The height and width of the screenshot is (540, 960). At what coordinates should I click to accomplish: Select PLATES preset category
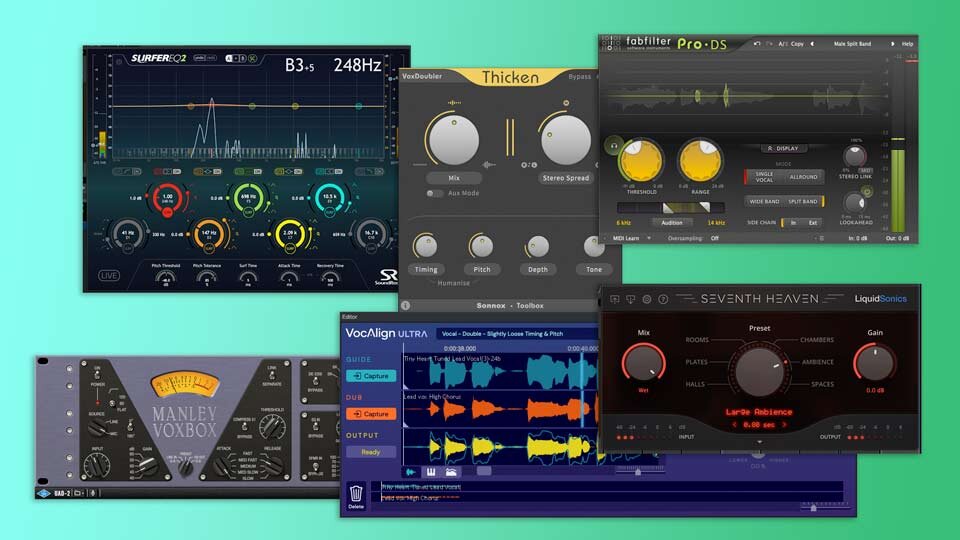[696, 362]
